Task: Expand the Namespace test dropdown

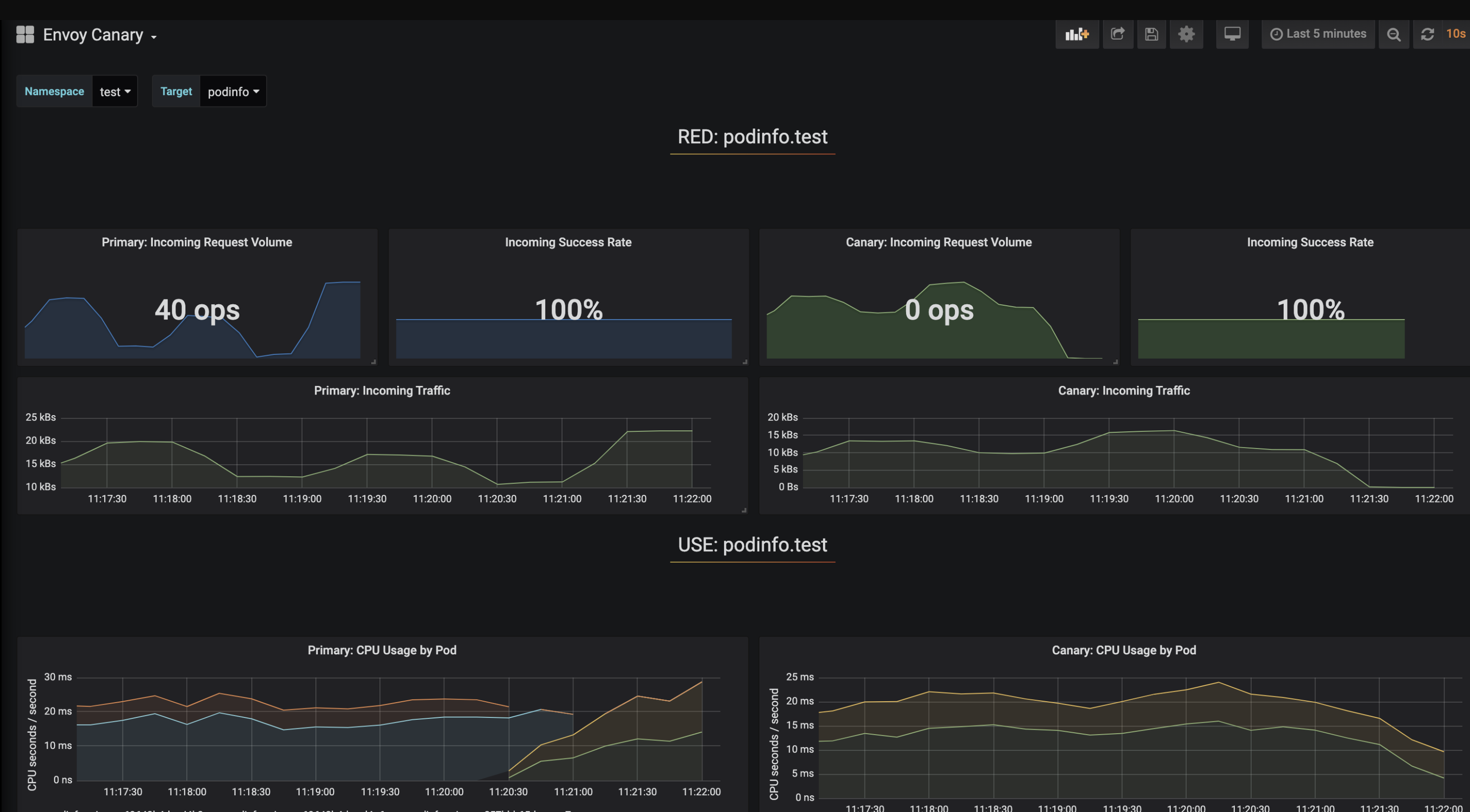Action: point(115,91)
